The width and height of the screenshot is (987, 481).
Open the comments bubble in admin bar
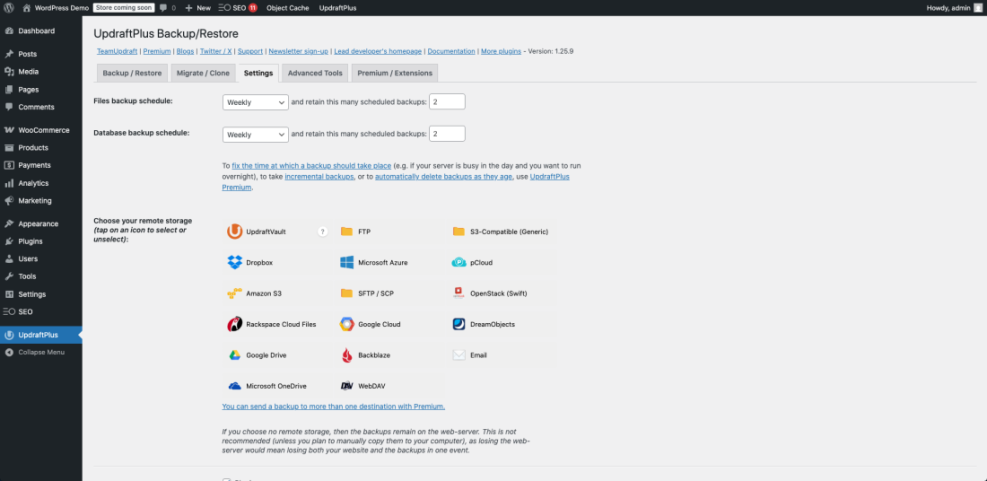[x=167, y=8]
